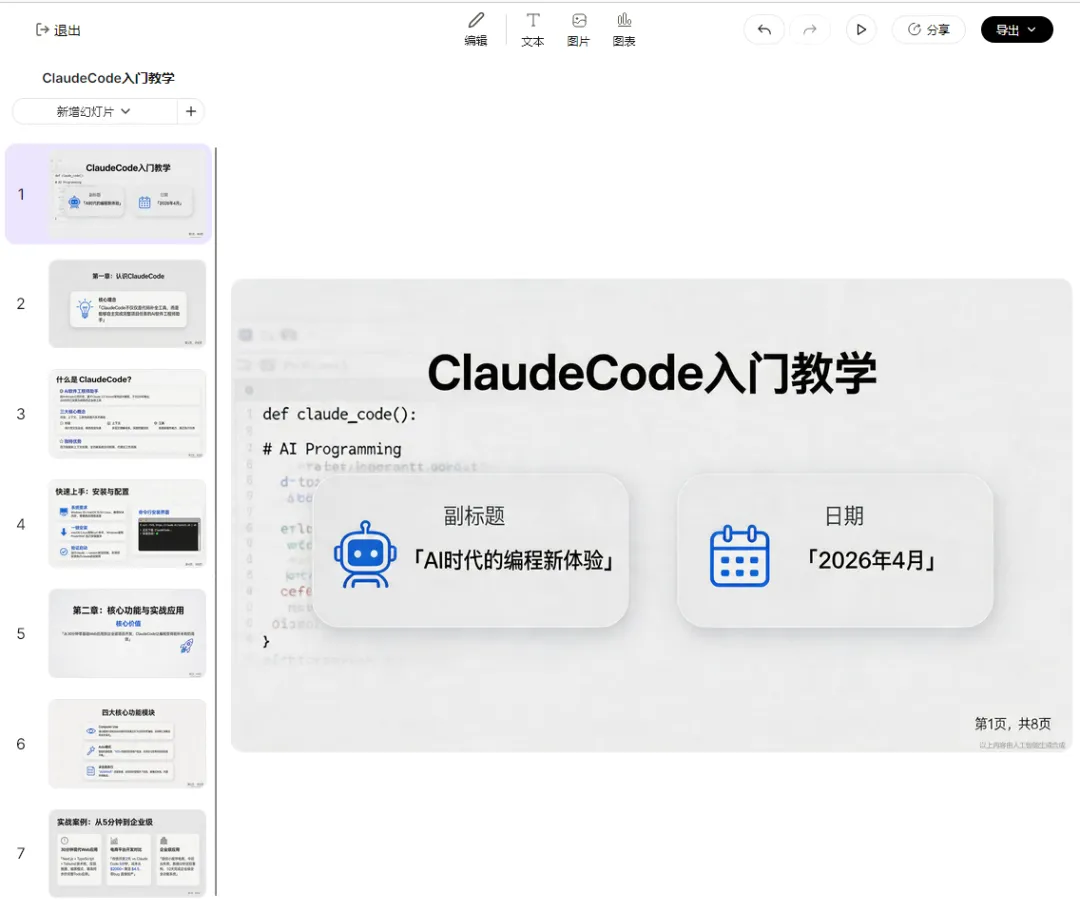Insert a chart with the 图表 tool
This screenshot has width=1080, height=912.
pos(624,30)
